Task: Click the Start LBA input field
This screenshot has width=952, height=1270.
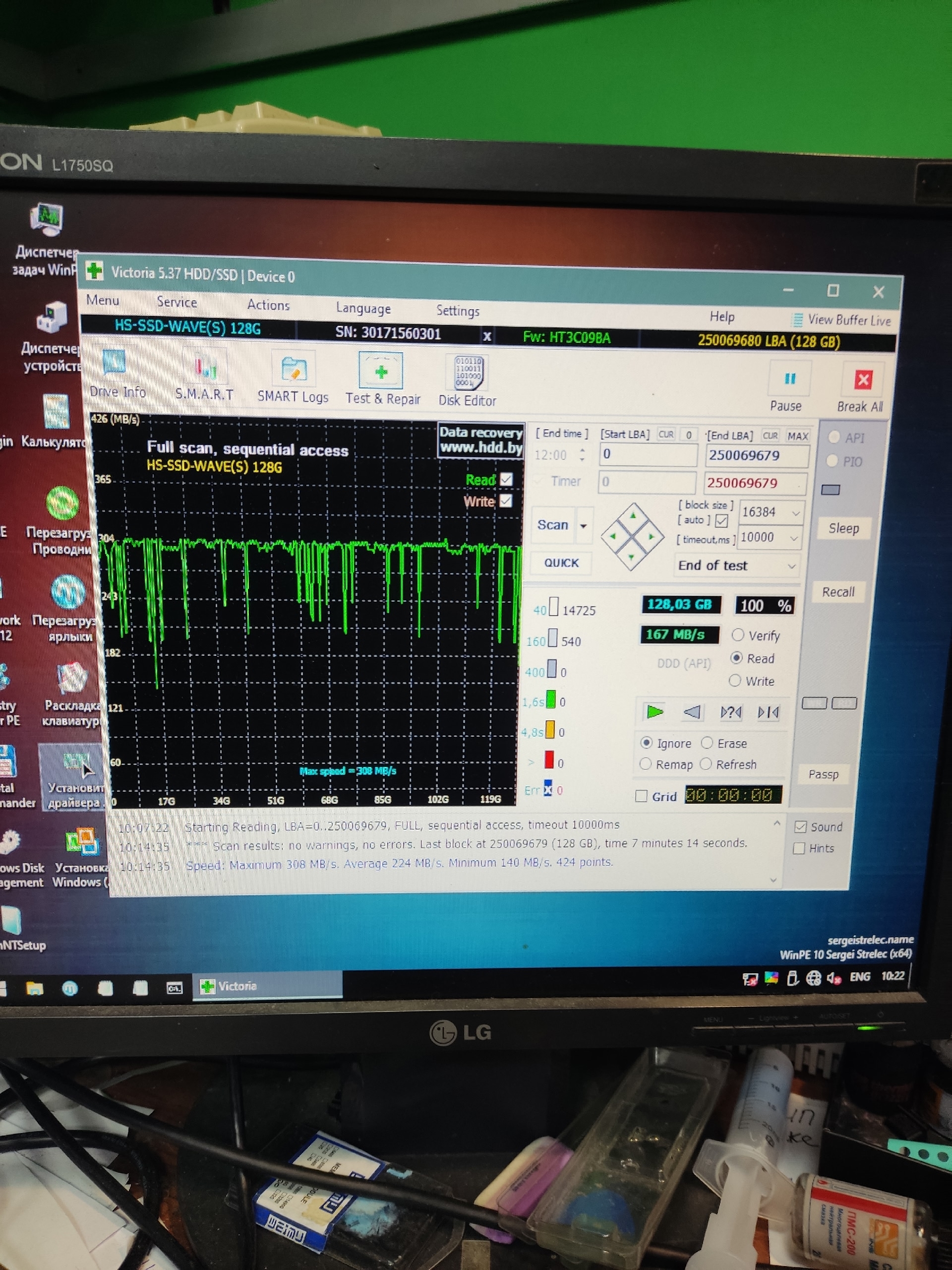Action: tap(647, 455)
